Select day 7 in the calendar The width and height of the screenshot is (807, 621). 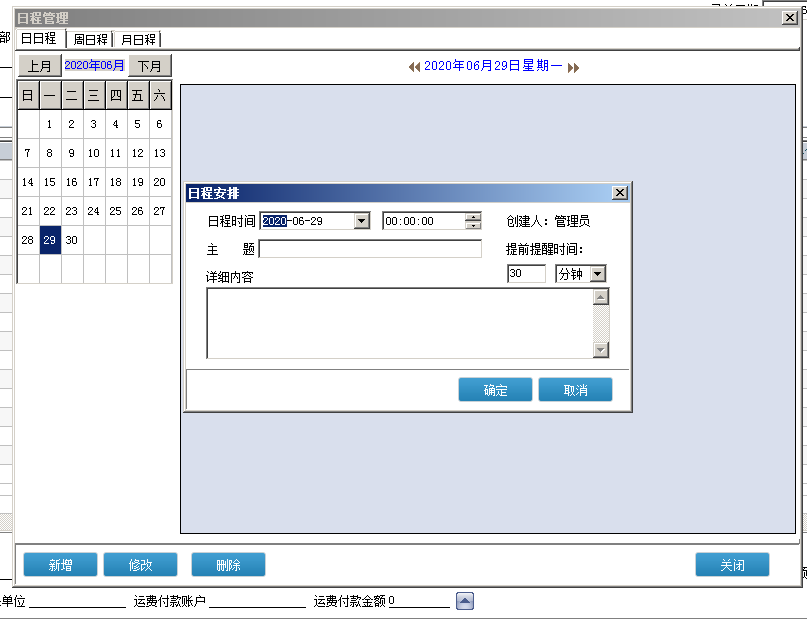[x=28, y=153]
